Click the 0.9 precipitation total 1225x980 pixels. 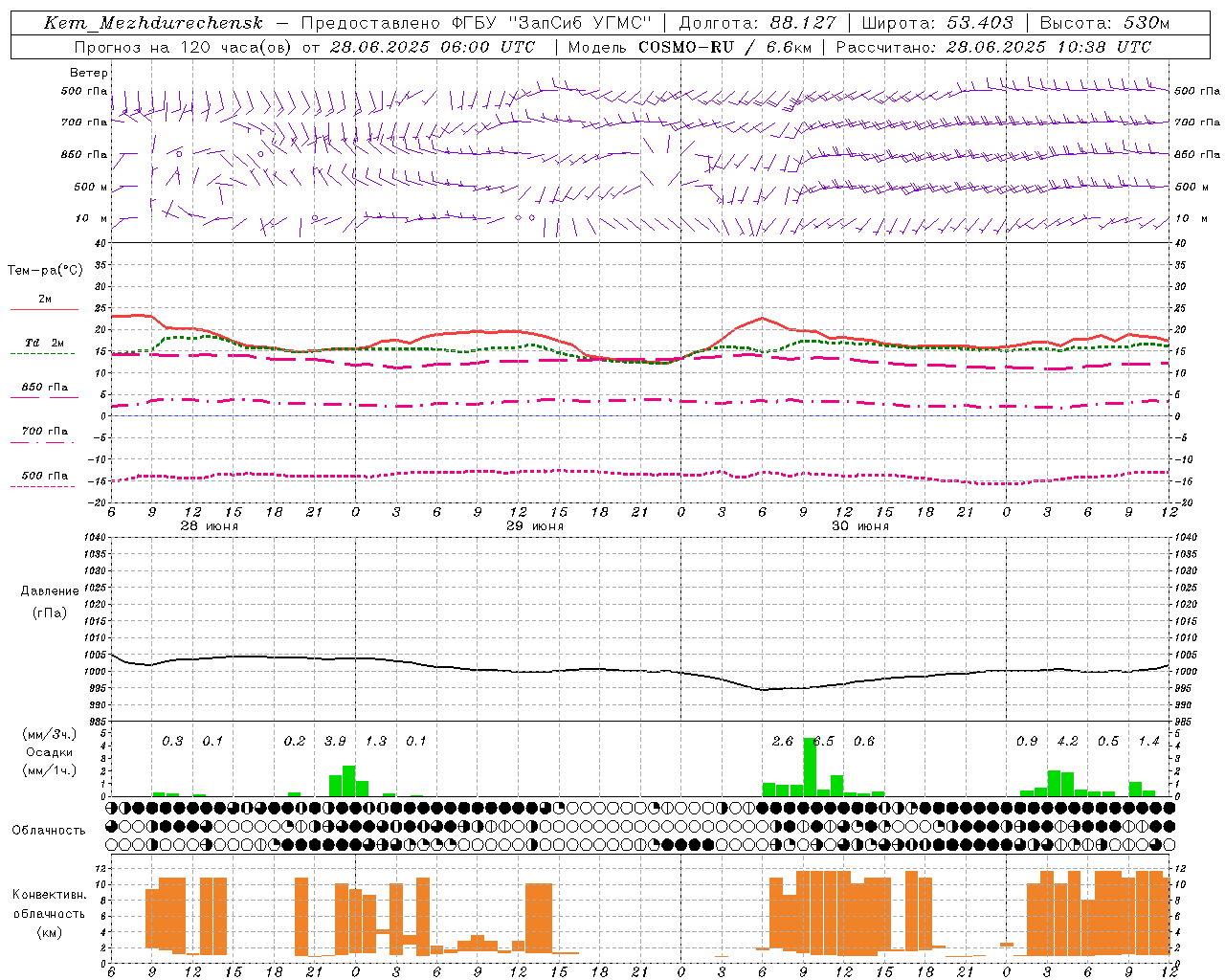(1027, 742)
